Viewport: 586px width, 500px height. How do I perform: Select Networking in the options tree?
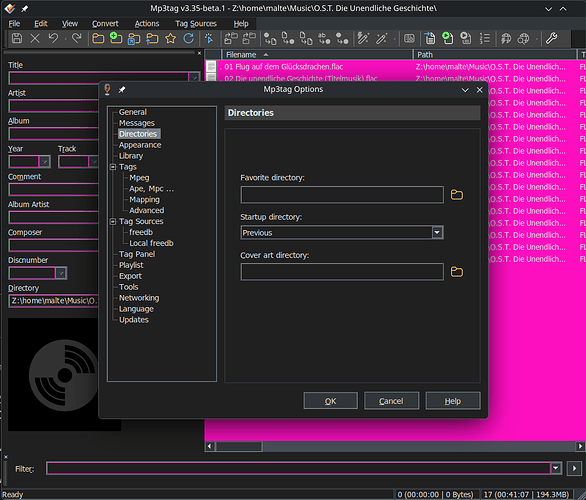pyautogui.click(x=139, y=298)
